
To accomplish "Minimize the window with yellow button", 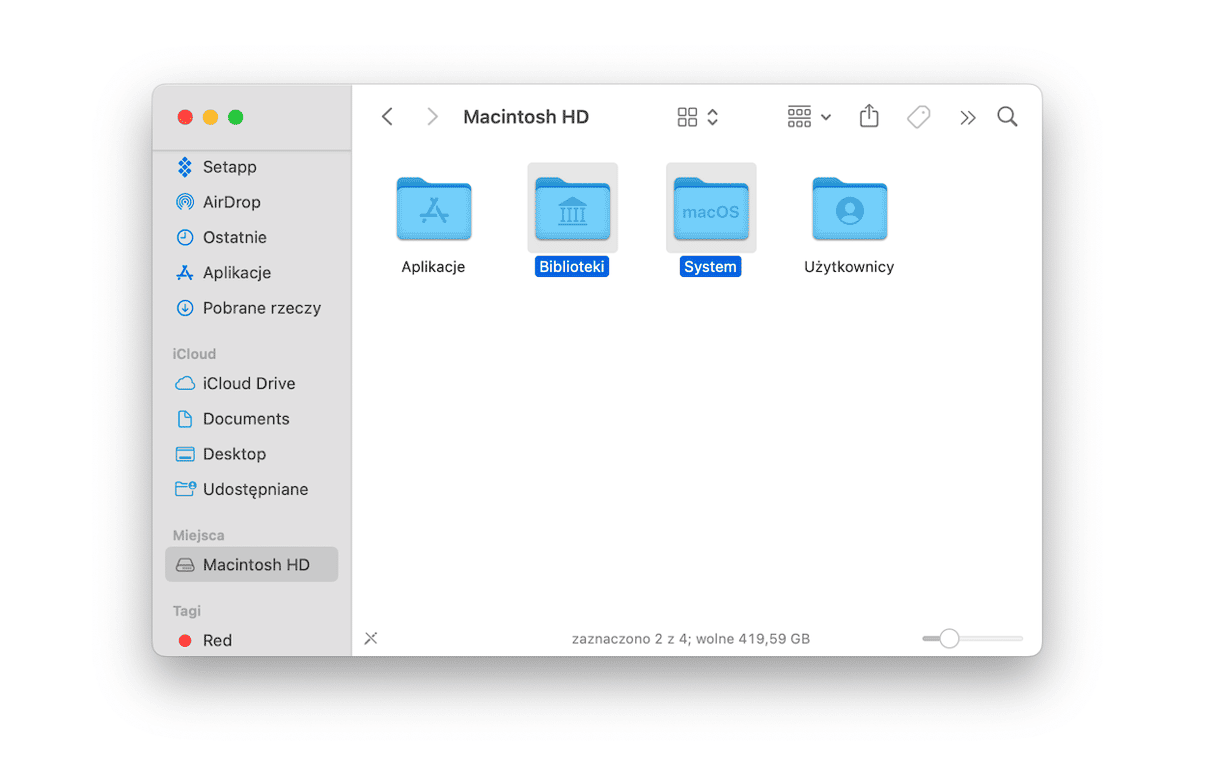I will click(x=210, y=117).
